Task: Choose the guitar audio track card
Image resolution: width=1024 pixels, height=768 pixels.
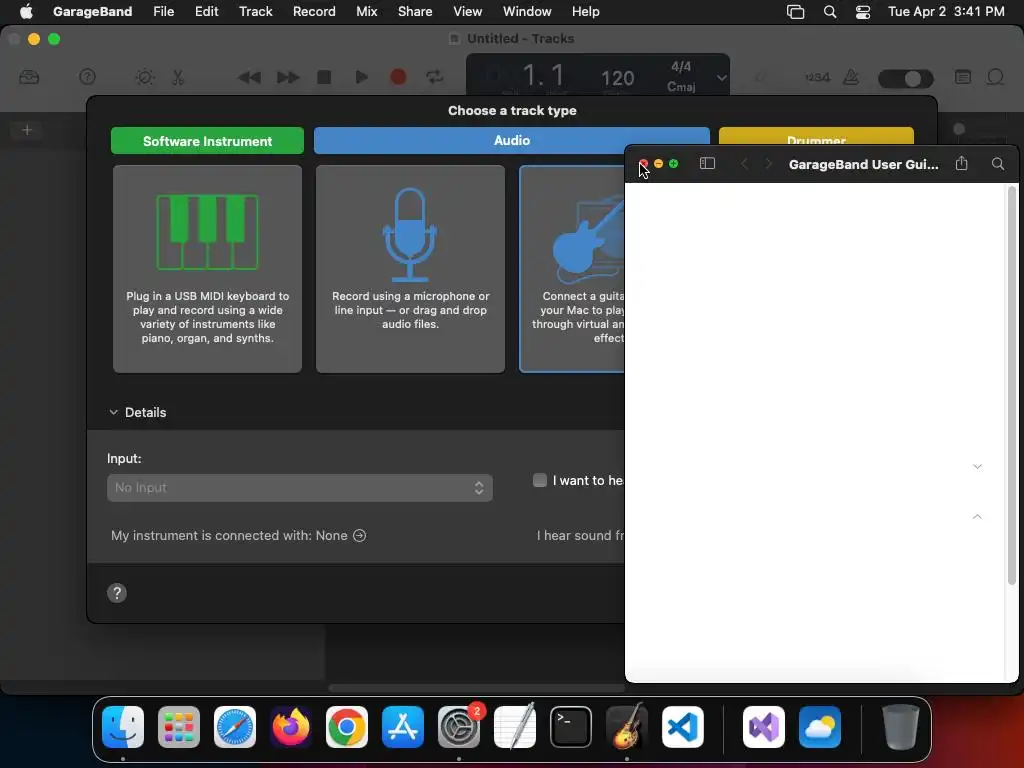Action: click(572, 268)
